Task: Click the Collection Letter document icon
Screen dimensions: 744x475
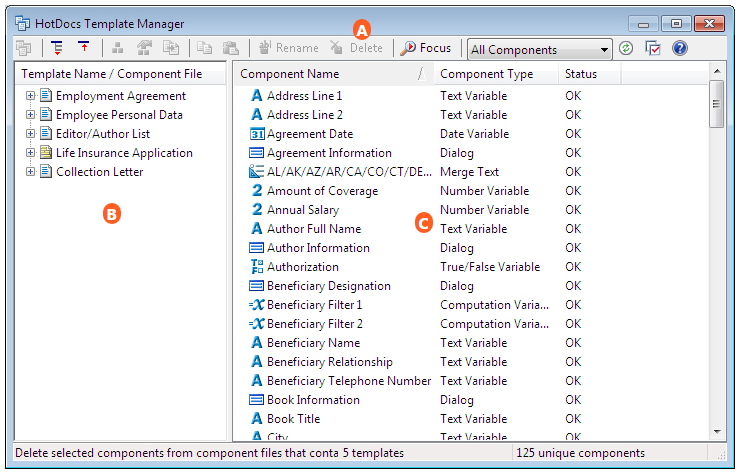Action: pyautogui.click(x=46, y=171)
